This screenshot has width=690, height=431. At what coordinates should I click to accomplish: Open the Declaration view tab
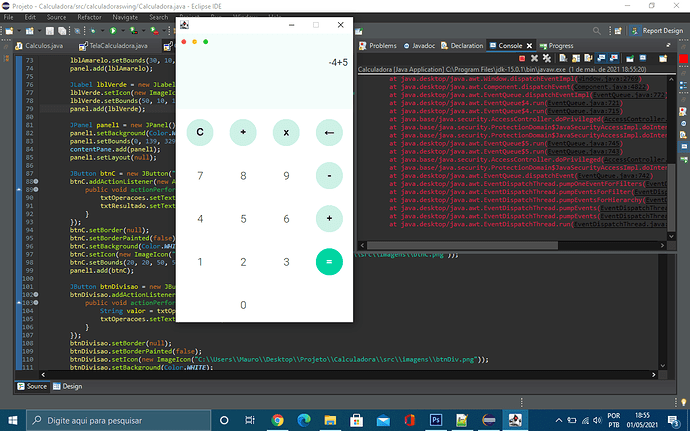[x=462, y=46]
